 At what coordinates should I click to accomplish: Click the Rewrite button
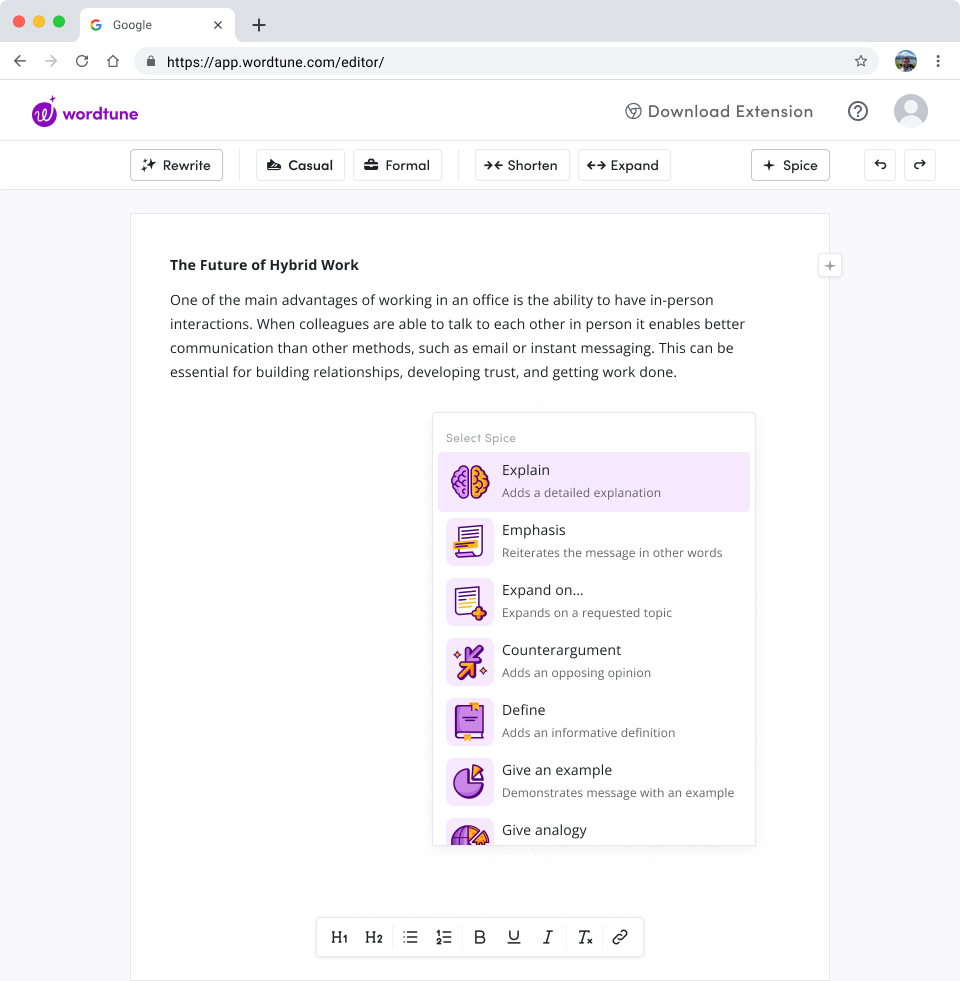tap(176, 165)
